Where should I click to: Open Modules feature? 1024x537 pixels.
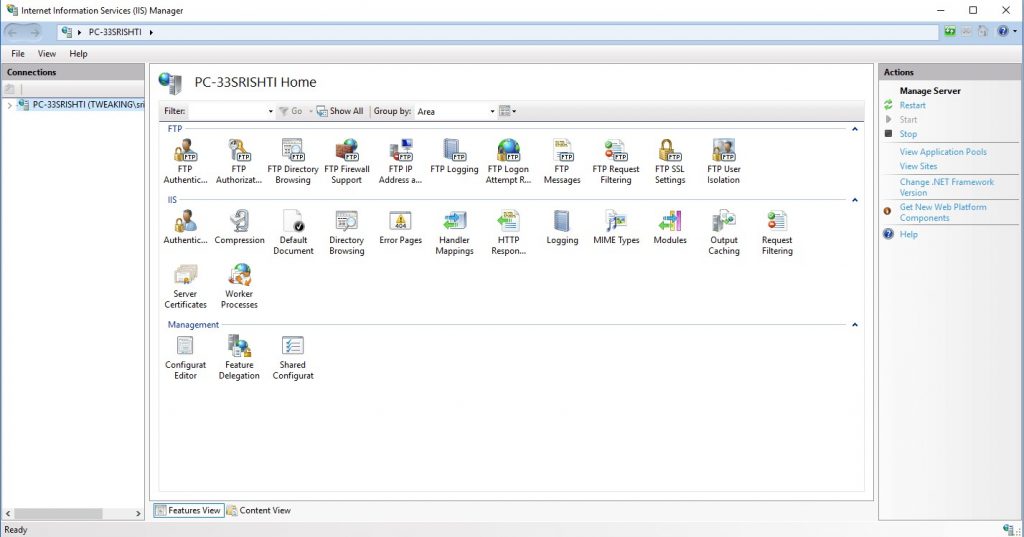click(x=670, y=227)
